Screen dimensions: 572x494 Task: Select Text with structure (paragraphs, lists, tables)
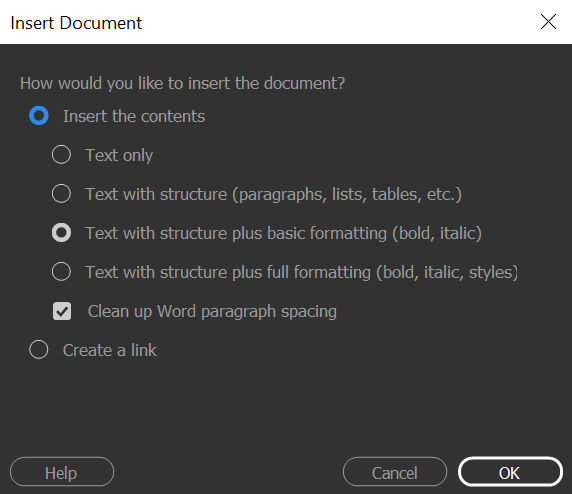point(61,194)
